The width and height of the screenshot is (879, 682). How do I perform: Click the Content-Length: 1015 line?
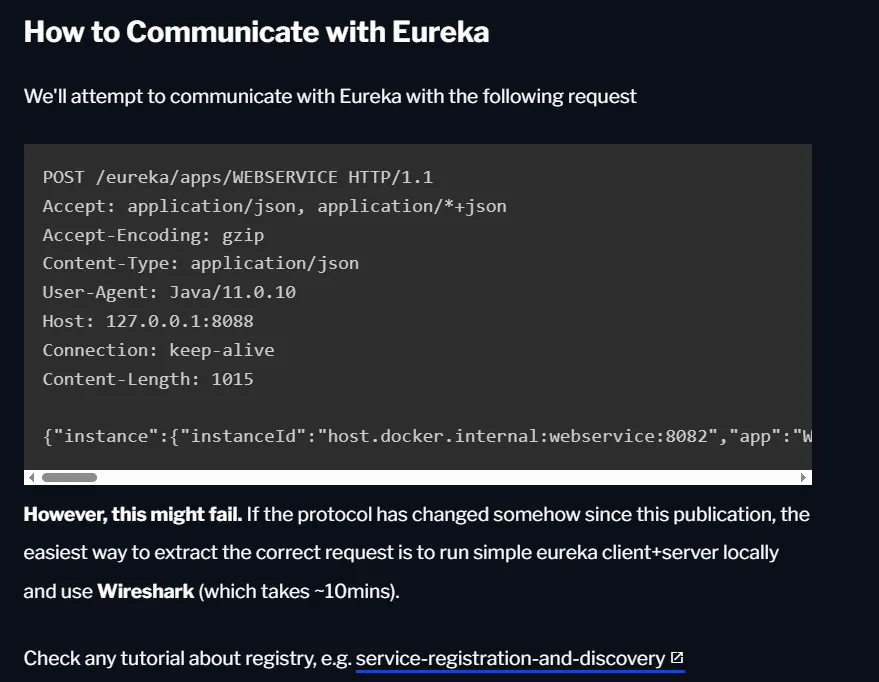click(x=148, y=379)
